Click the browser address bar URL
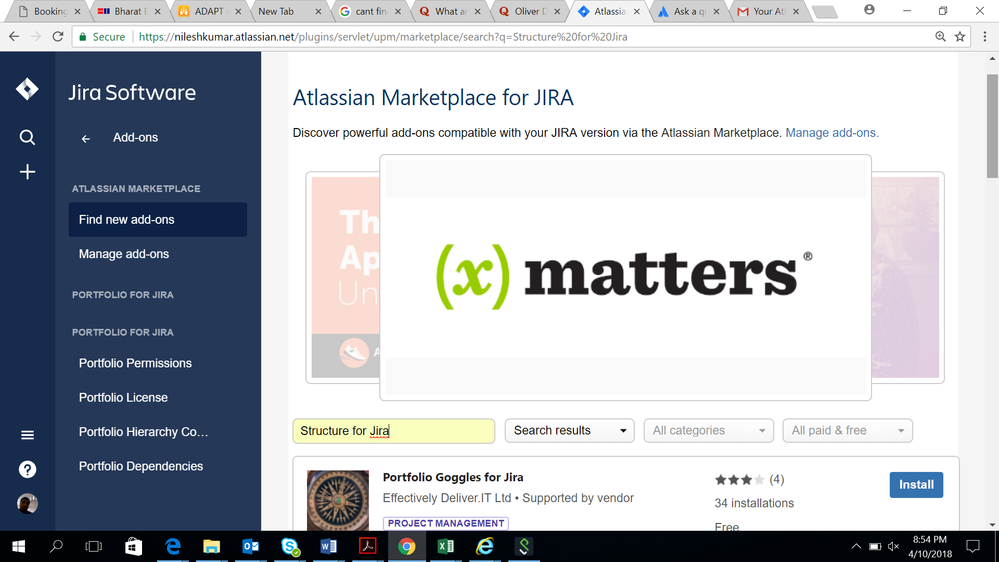The image size is (999, 562). coord(382,37)
